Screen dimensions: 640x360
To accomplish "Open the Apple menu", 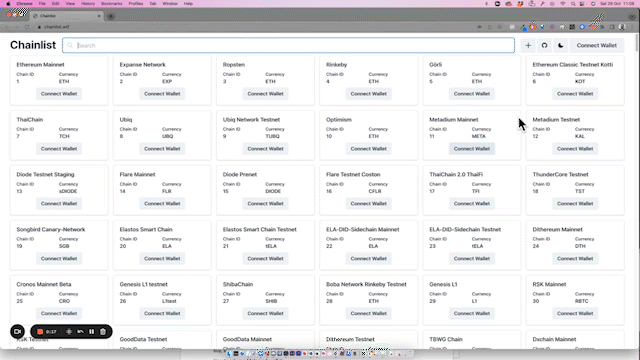I will click(8, 4).
